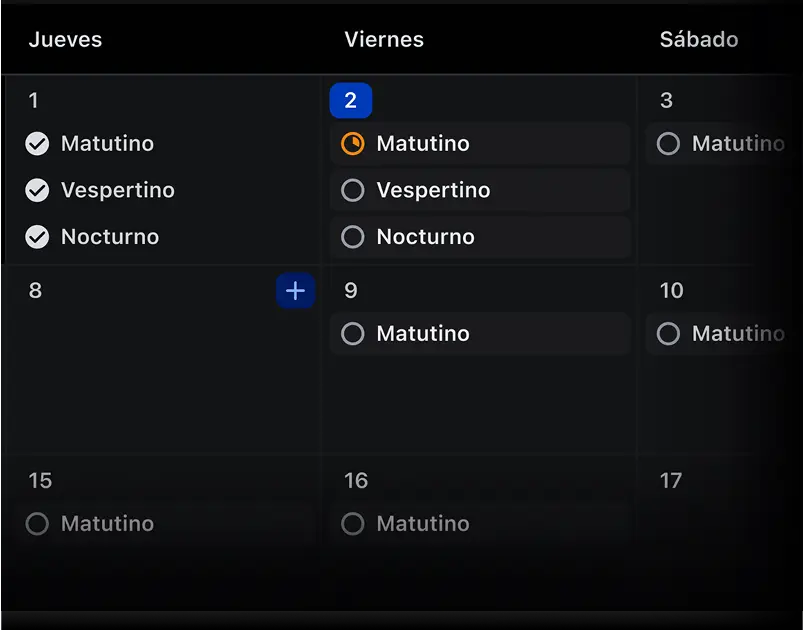803x630 pixels.
Task: Uncheck the Vespertino task on Thursday 1
Action: (37, 190)
